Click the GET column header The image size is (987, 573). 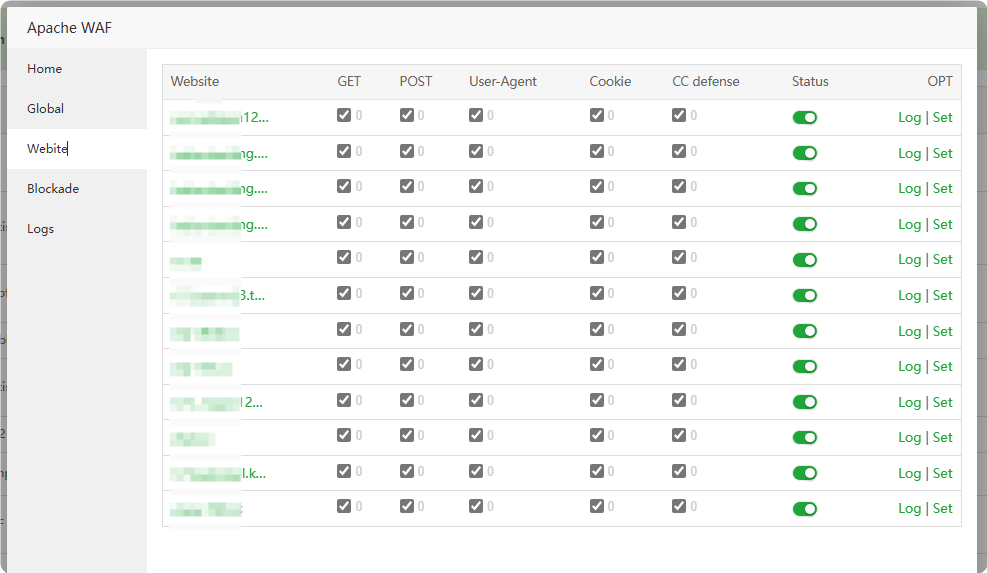349,81
